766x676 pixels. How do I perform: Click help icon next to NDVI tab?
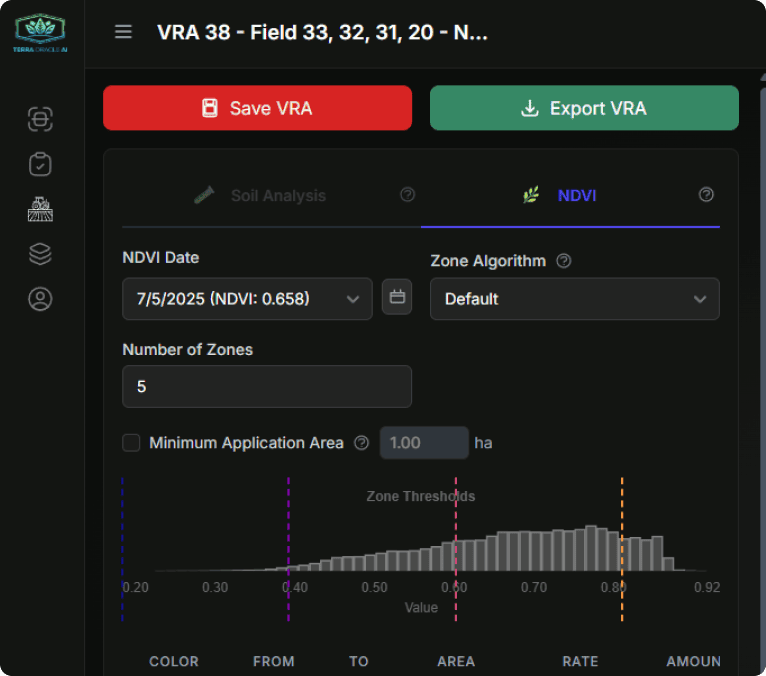(x=706, y=195)
